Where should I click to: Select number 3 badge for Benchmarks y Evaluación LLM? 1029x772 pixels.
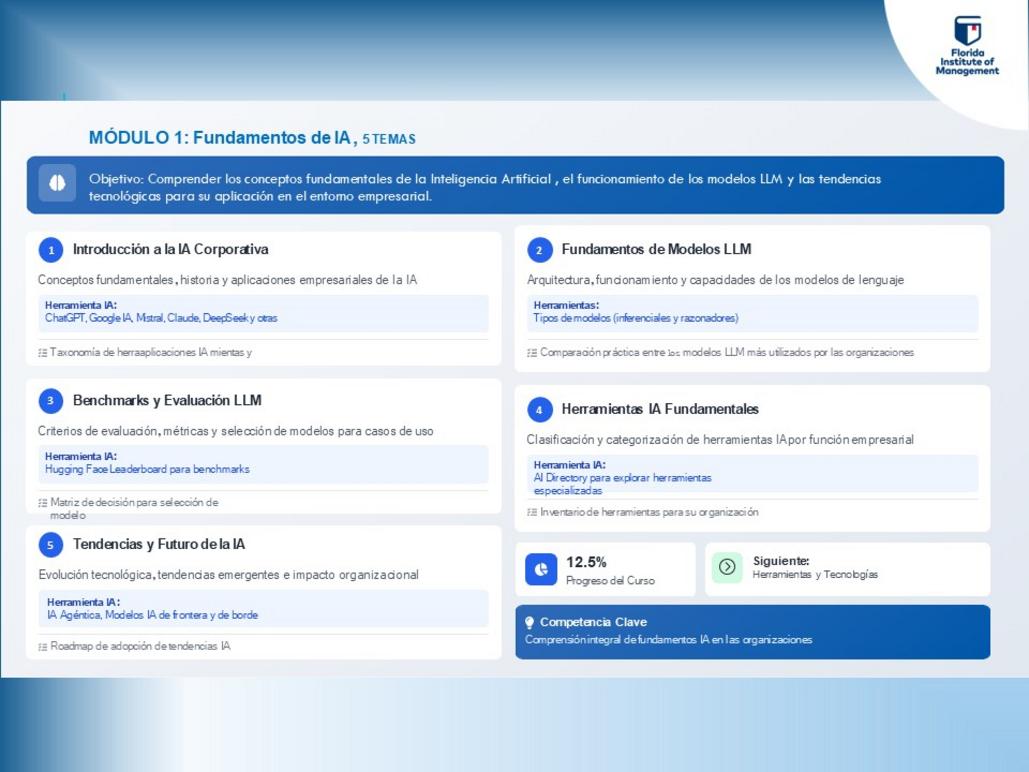pos(51,401)
